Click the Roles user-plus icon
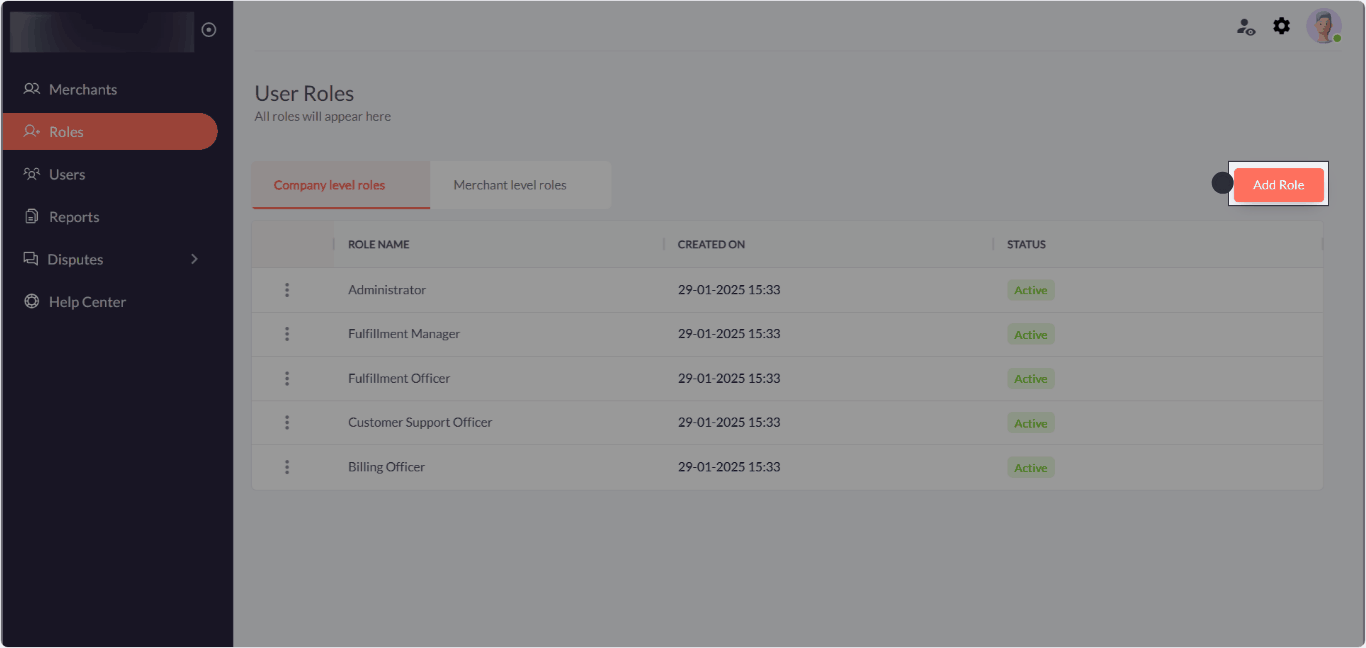 point(32,131)
